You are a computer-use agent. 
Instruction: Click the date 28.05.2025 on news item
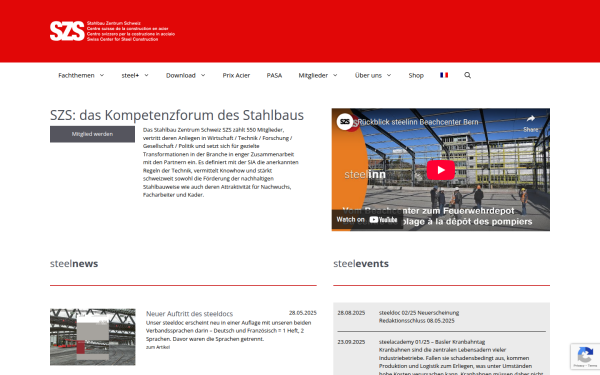point(303,313)
